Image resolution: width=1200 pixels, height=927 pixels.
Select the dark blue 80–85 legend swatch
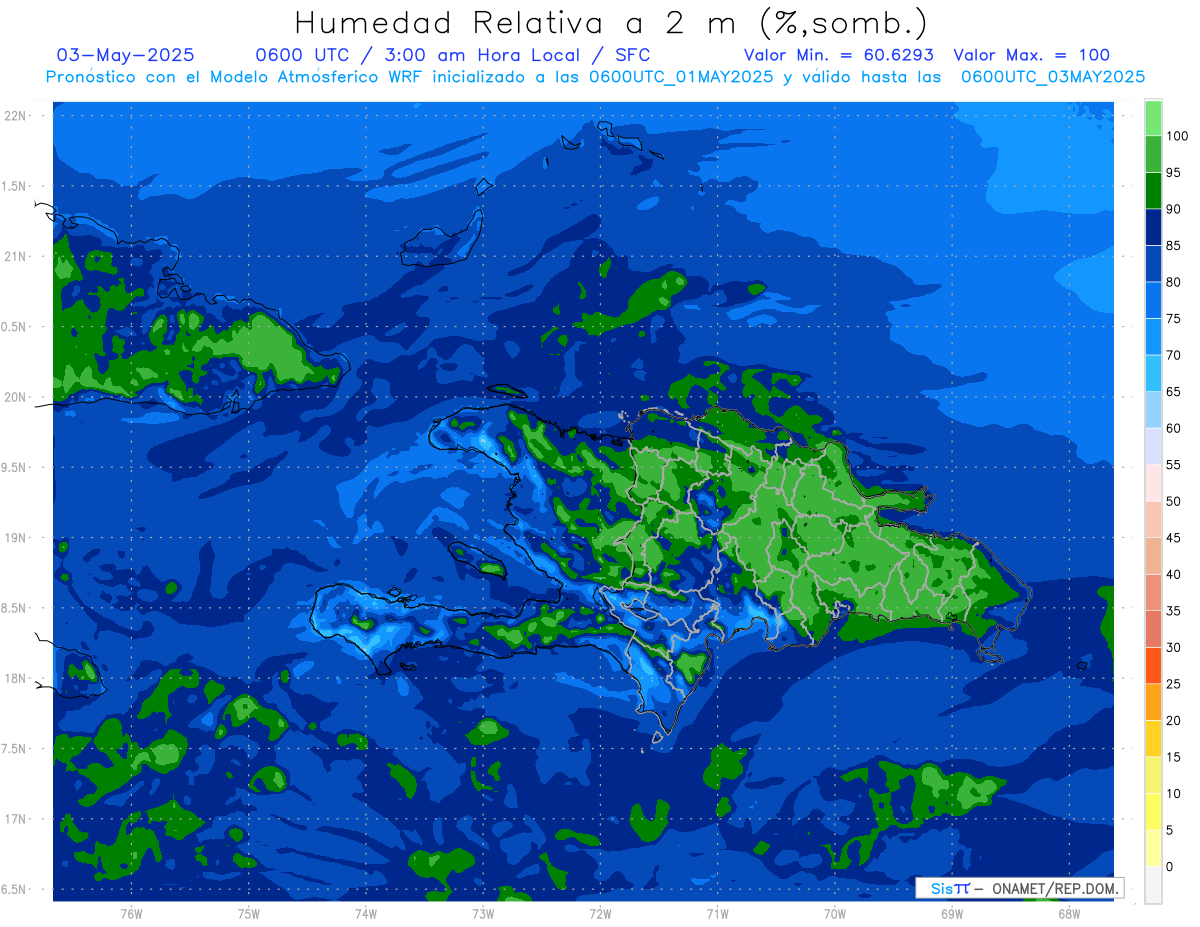coord(1153,264)
